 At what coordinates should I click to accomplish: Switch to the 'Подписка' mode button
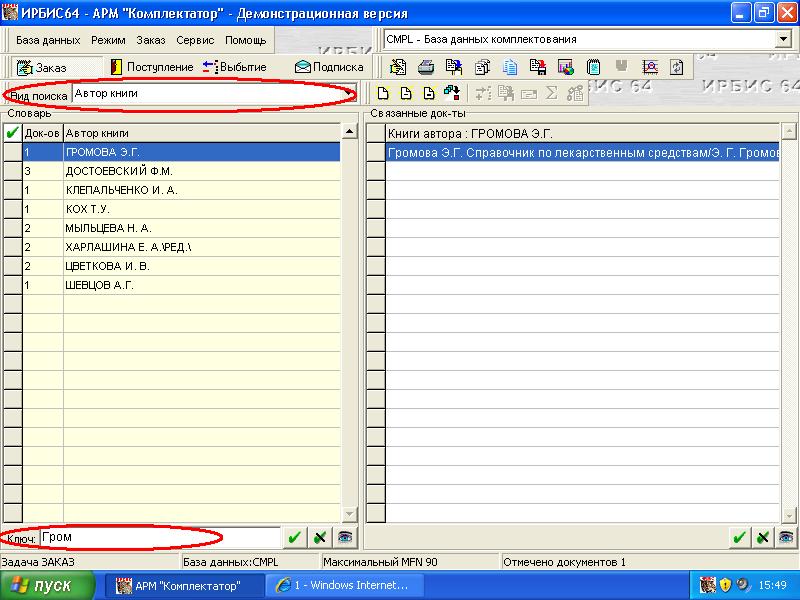[x=329, y=67]
